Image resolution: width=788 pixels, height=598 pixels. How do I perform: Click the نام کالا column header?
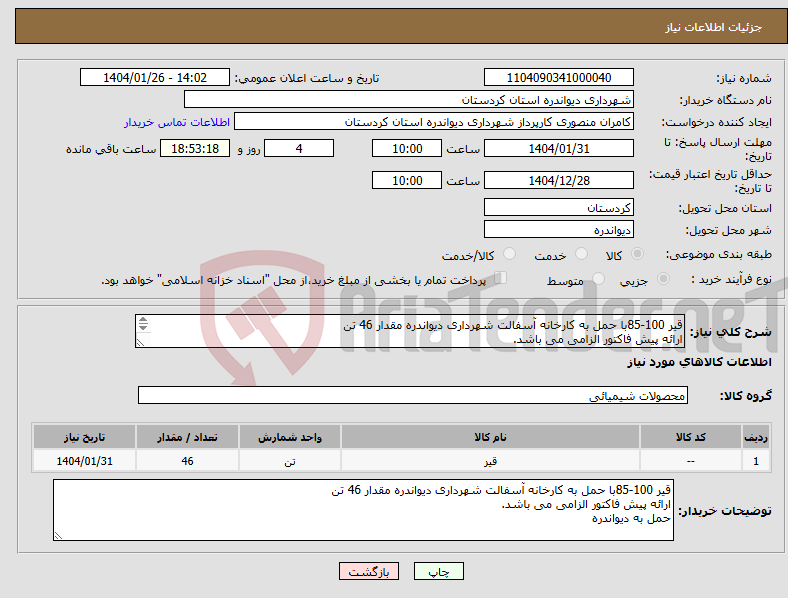(x=490, y=437)
